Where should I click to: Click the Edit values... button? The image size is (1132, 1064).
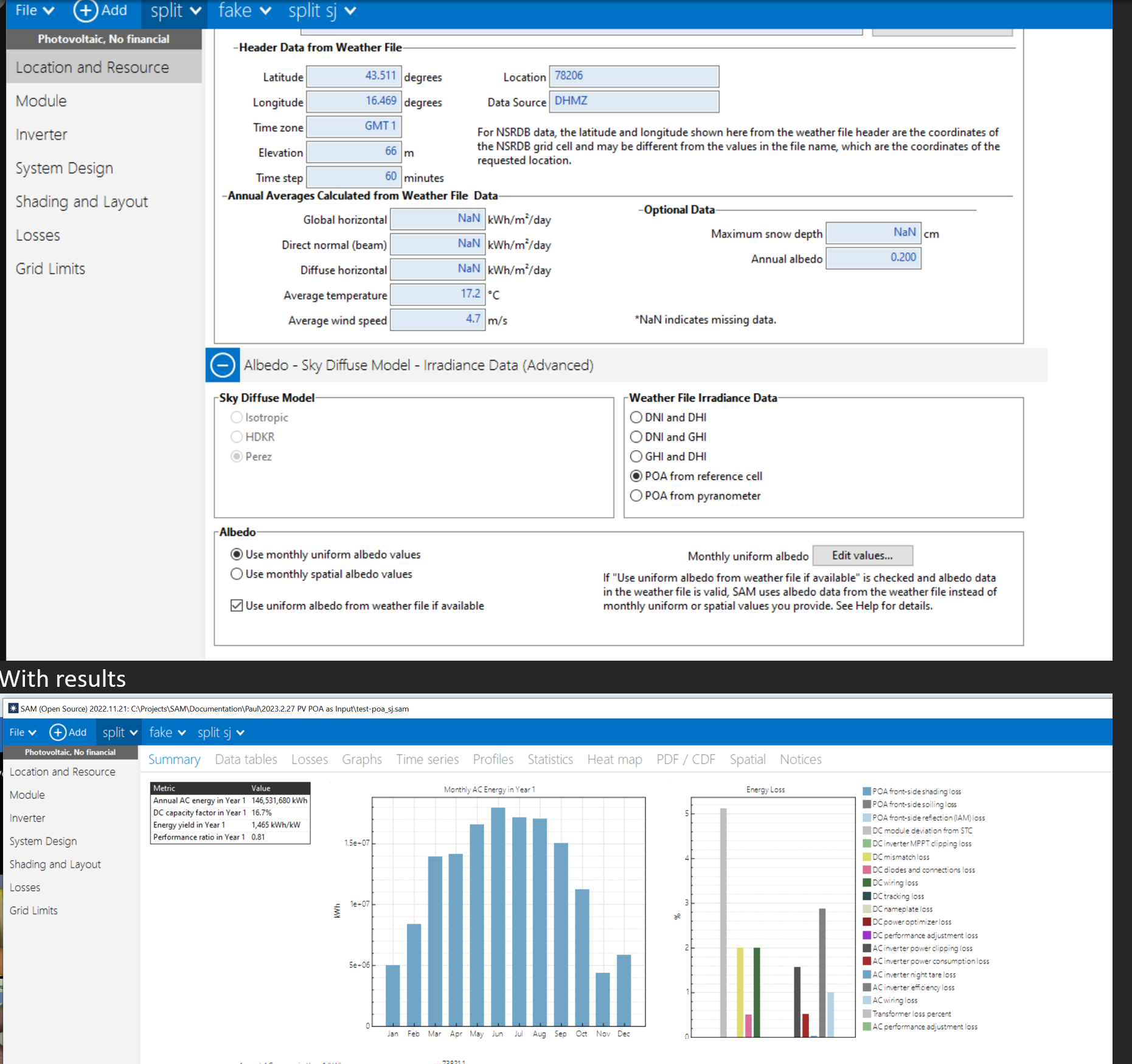[862, 555]
